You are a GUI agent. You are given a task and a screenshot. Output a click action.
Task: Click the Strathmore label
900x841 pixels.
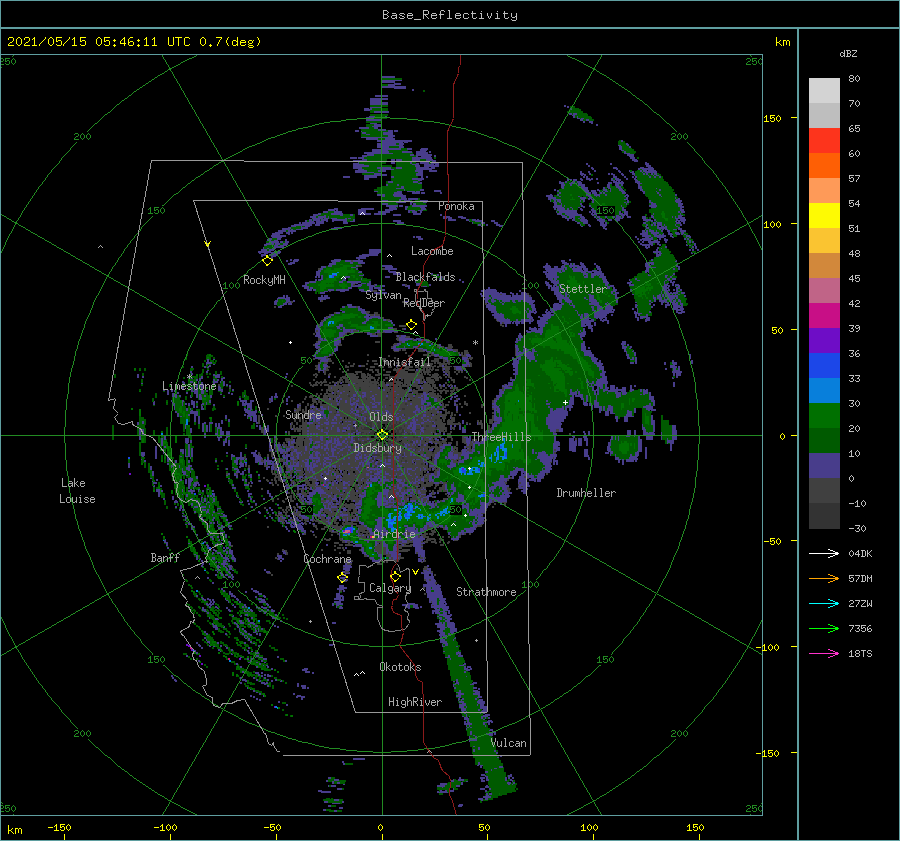[486, 592]
